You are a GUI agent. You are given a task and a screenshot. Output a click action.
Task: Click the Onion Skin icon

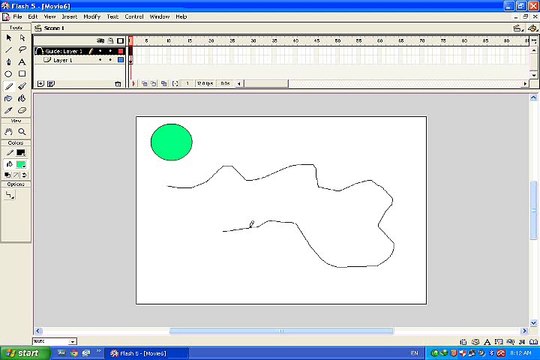click(x=145, y=83)
